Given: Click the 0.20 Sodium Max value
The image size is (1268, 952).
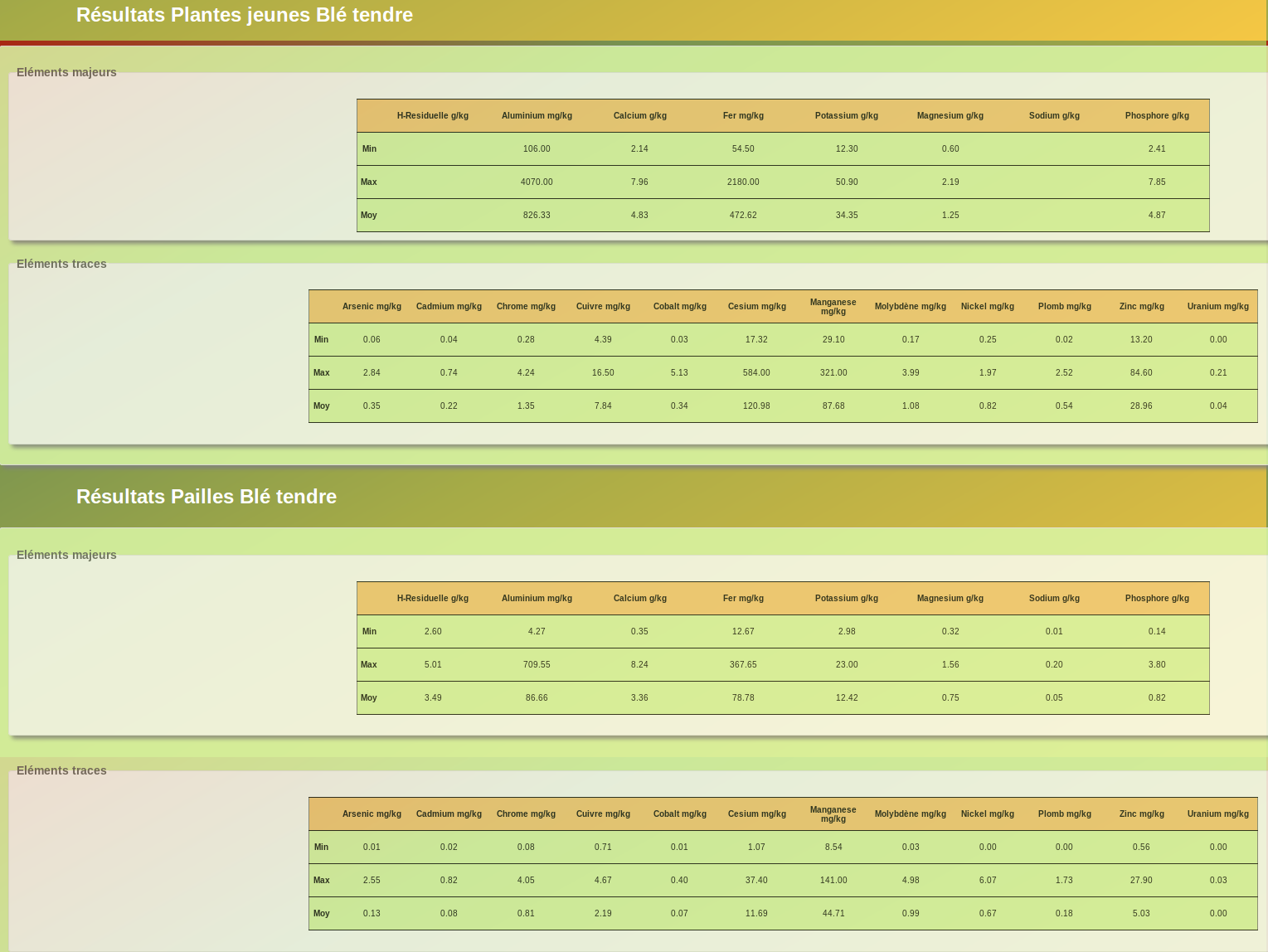Looking at the screenshot, I should coord(1054,664).
